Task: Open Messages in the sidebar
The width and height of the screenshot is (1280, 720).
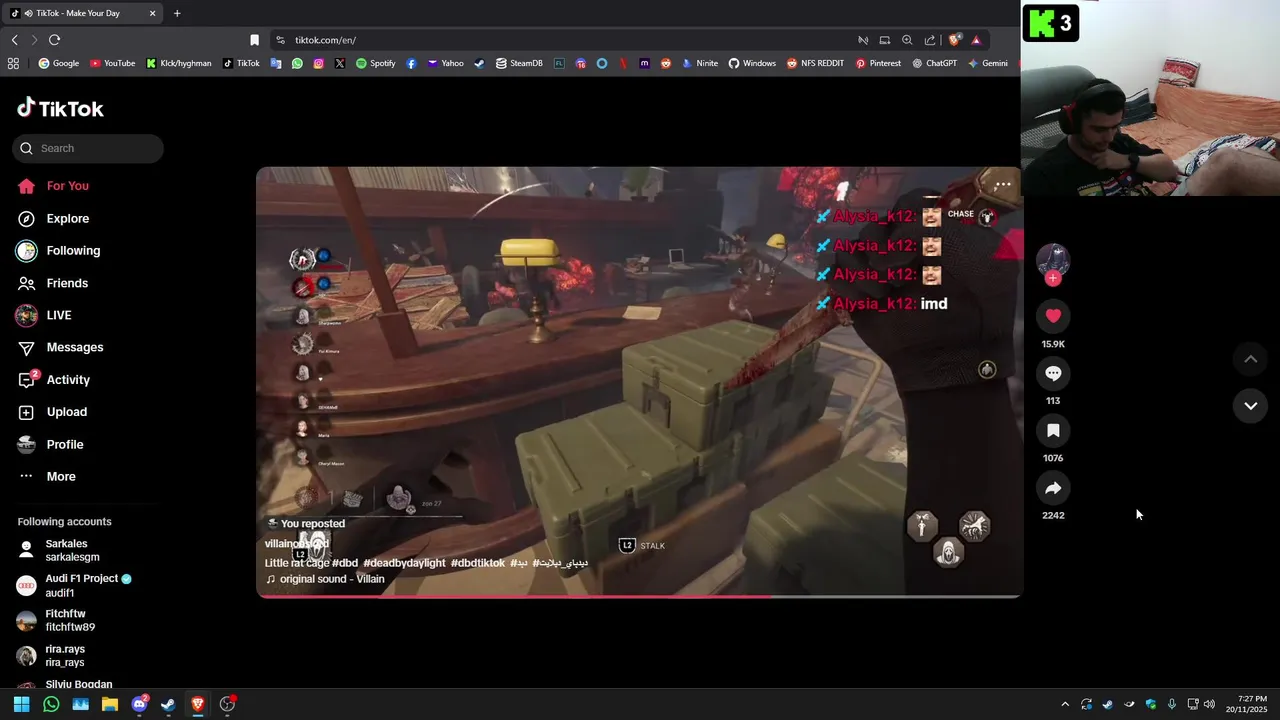Action: click(x=60, y=347)
